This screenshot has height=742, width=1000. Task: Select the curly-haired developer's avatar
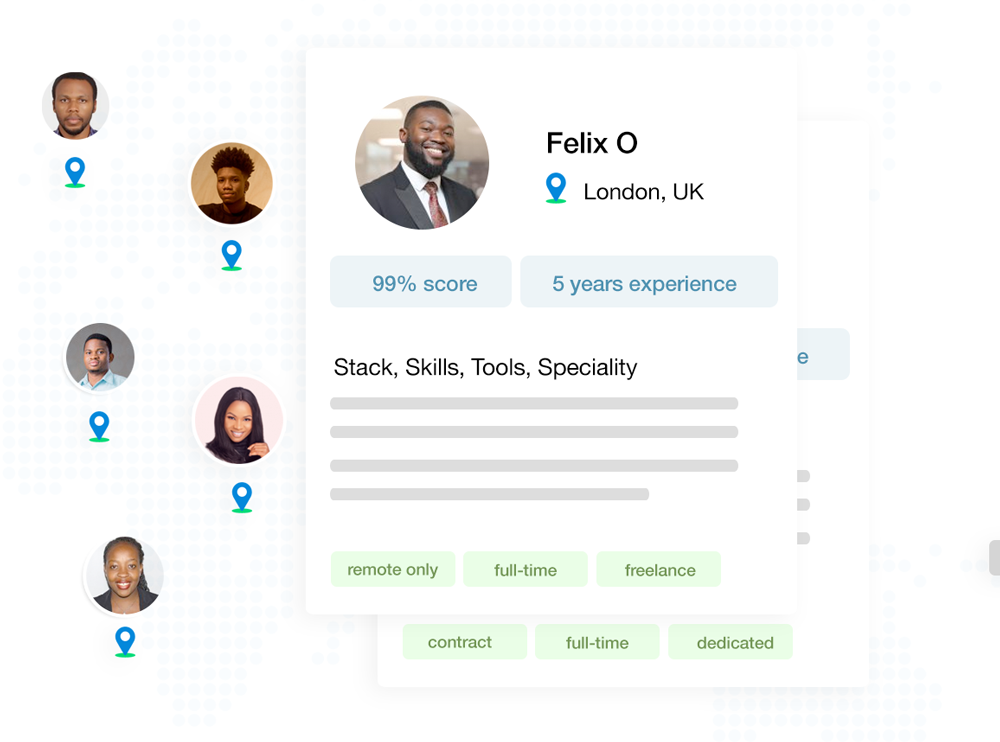click(231, 184)
